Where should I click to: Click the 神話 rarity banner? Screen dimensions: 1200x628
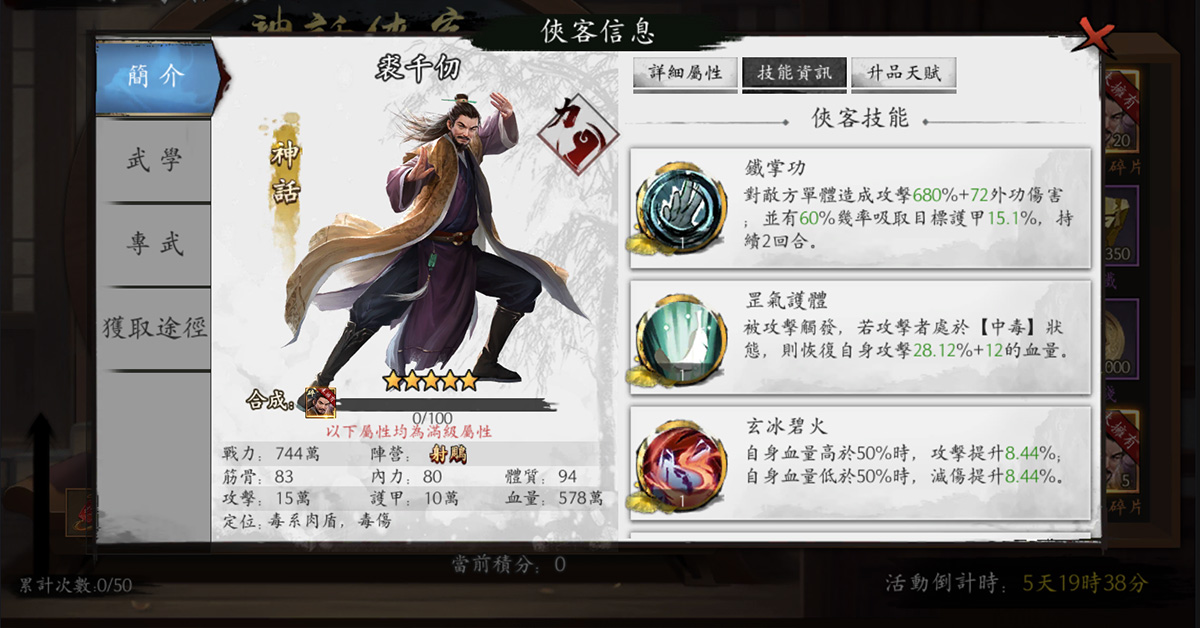coord(285,174)
